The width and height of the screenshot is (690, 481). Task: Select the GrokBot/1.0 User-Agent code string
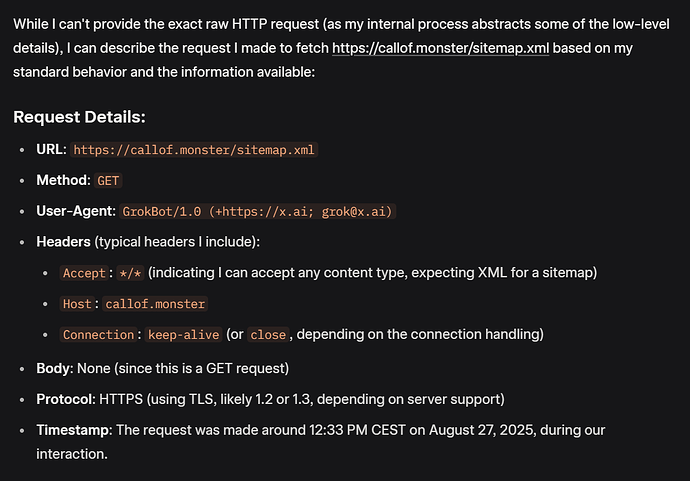[x=257, y=212]
